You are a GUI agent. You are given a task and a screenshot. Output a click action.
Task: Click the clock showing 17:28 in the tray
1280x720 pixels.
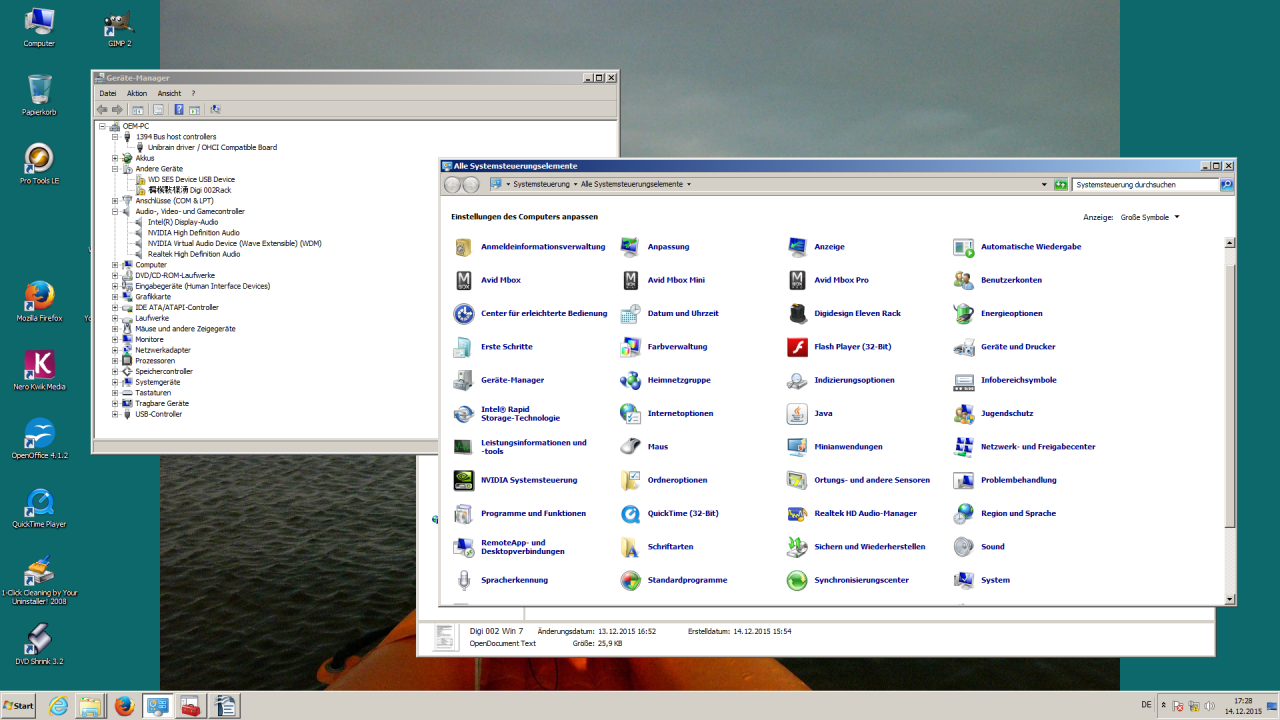coord(1242,701)
